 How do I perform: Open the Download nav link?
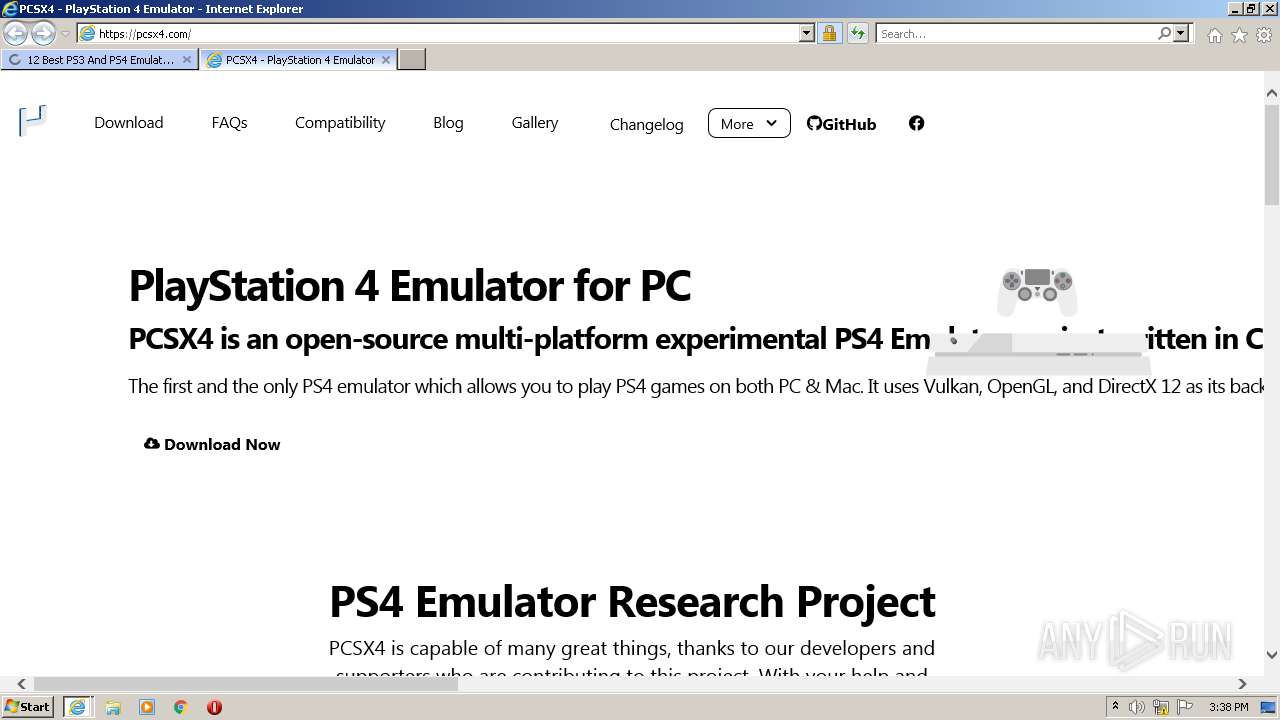pos(128,123)
